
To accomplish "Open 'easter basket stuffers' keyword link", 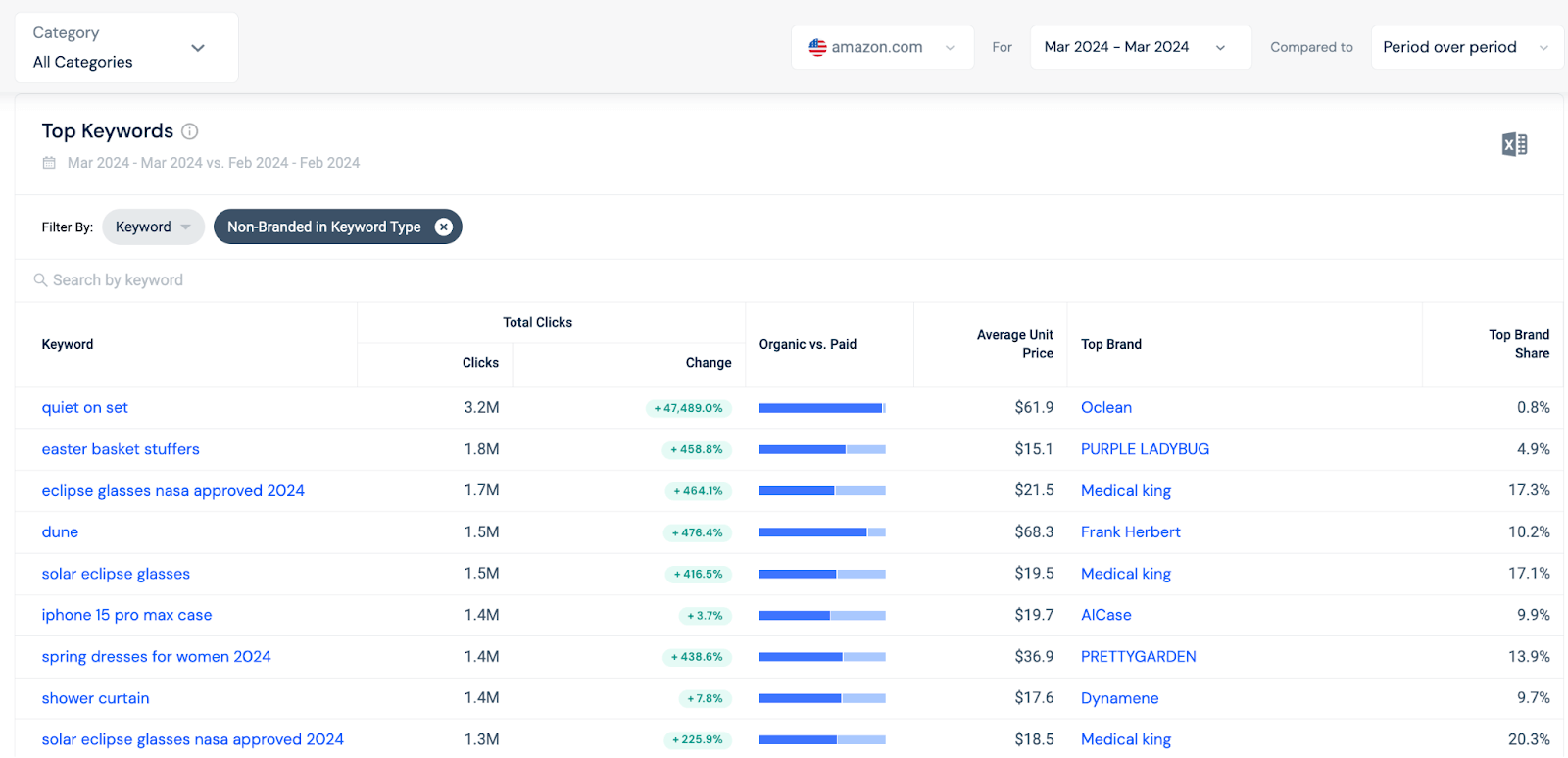I will [x=121, y=449].
